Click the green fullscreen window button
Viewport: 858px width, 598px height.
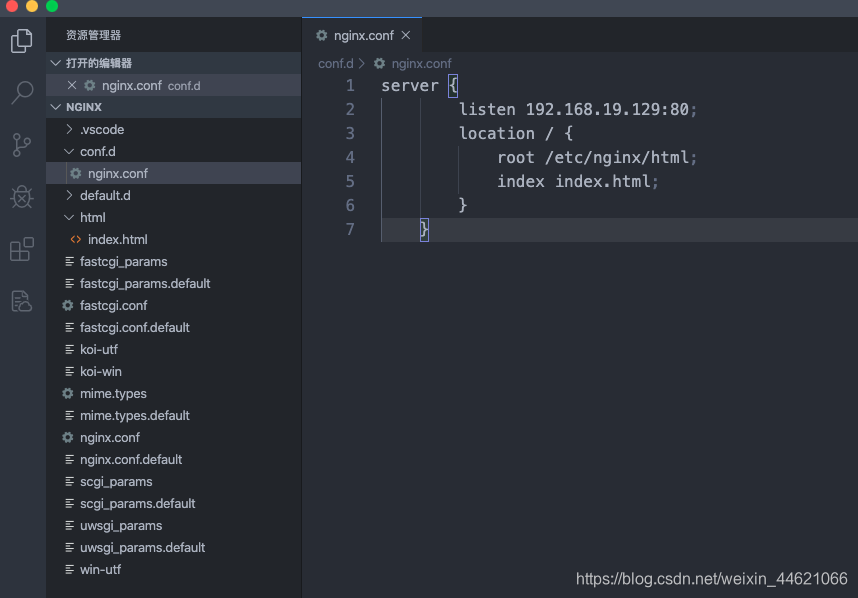tap(52, 5)
